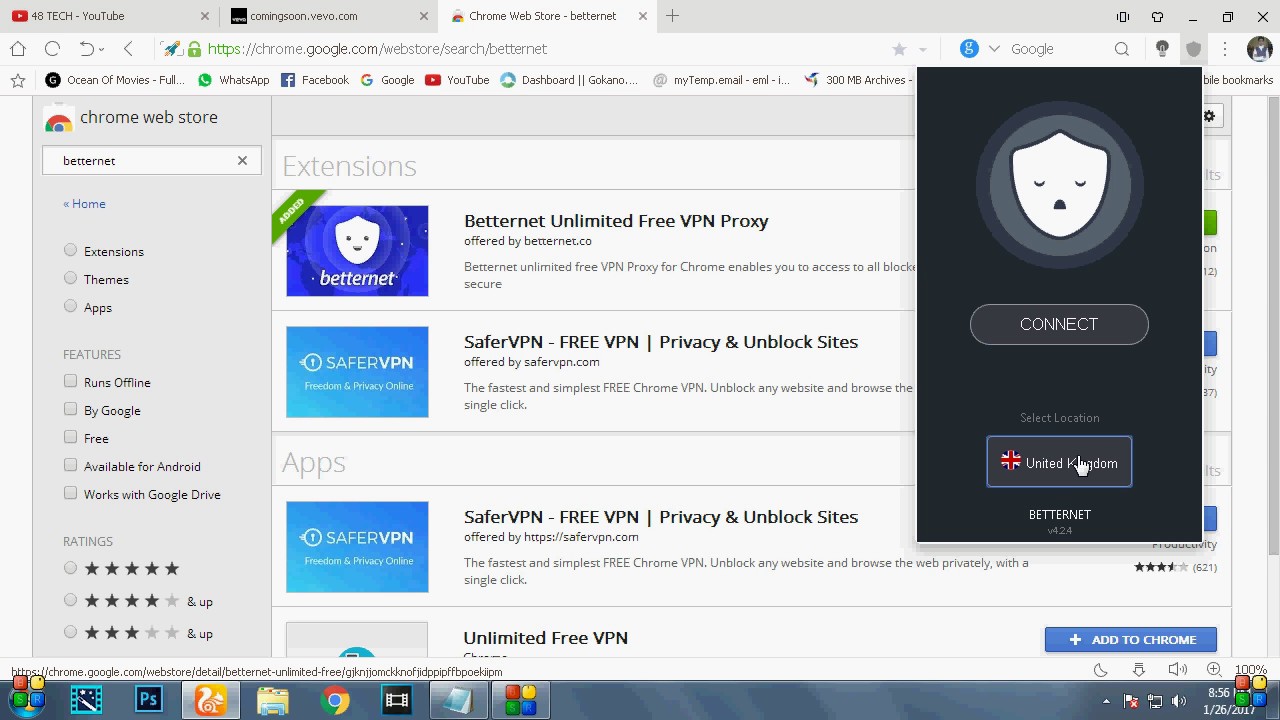Click the browser sound speaker icon
The height and width of the screenshot is (720, 1280).
point(1177,669)
